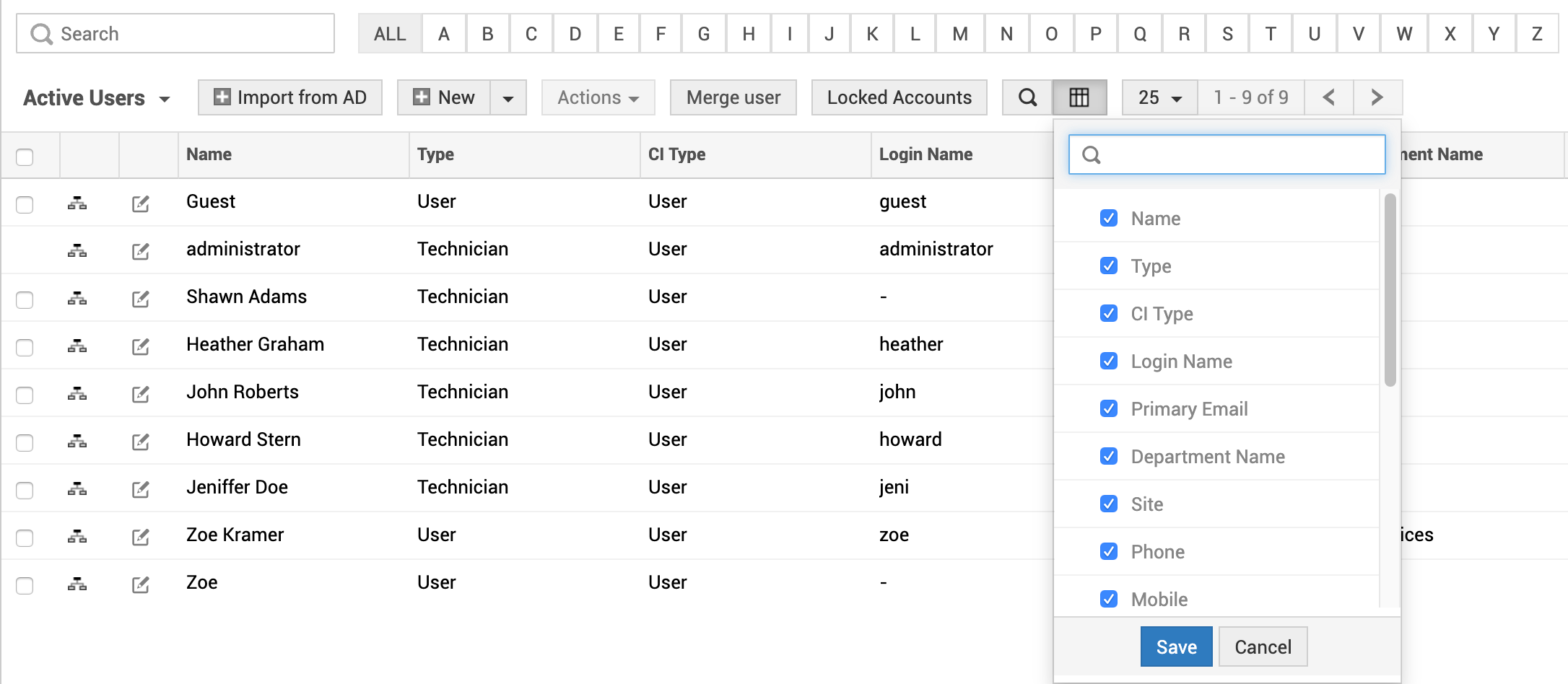Uncheck the Primary Email column checkbox
Screen dimensions: 1568x684
(1109, 409)
